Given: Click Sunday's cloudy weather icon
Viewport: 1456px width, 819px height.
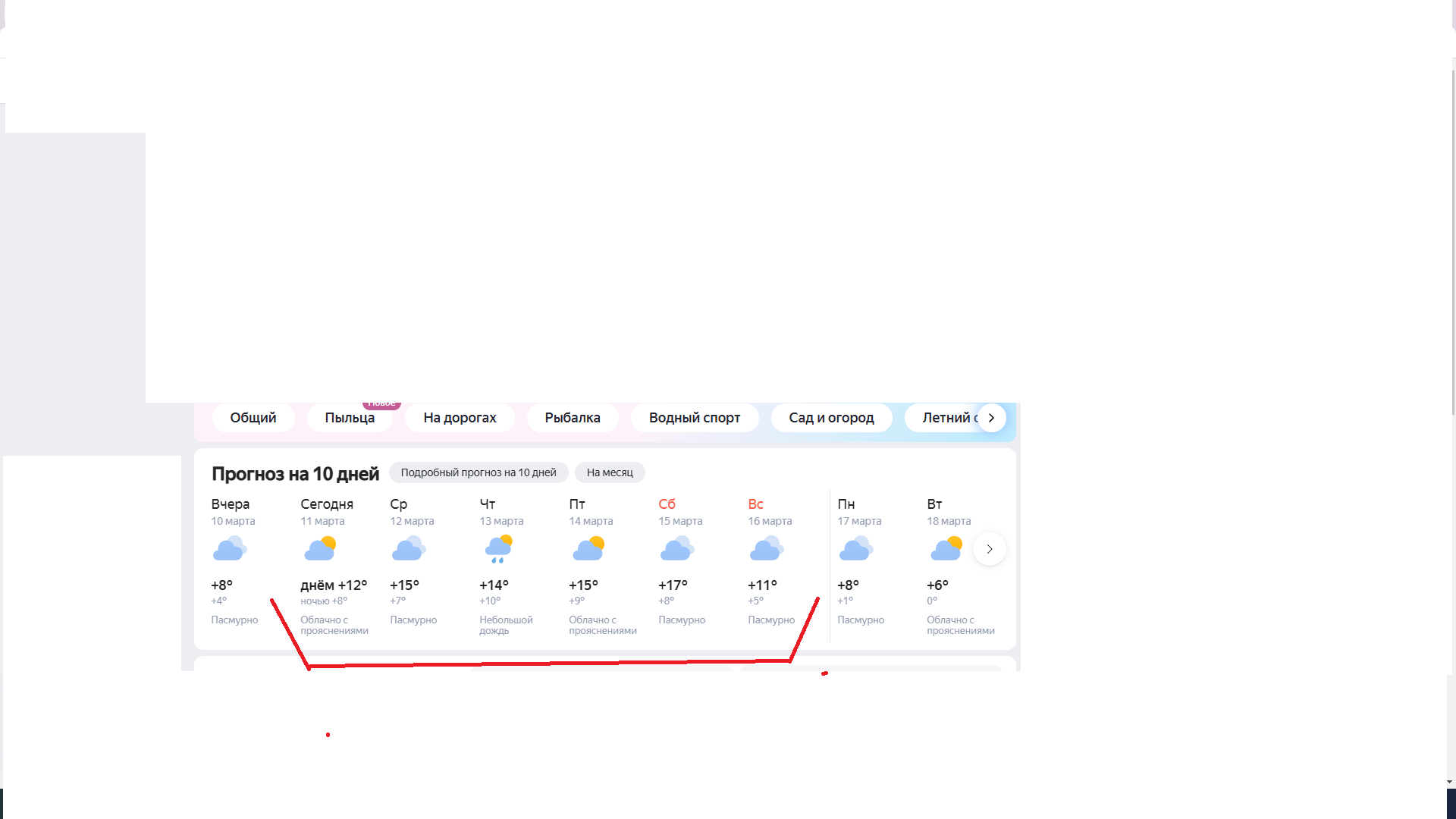Looking at the screenshot, I should coord(767,548).
